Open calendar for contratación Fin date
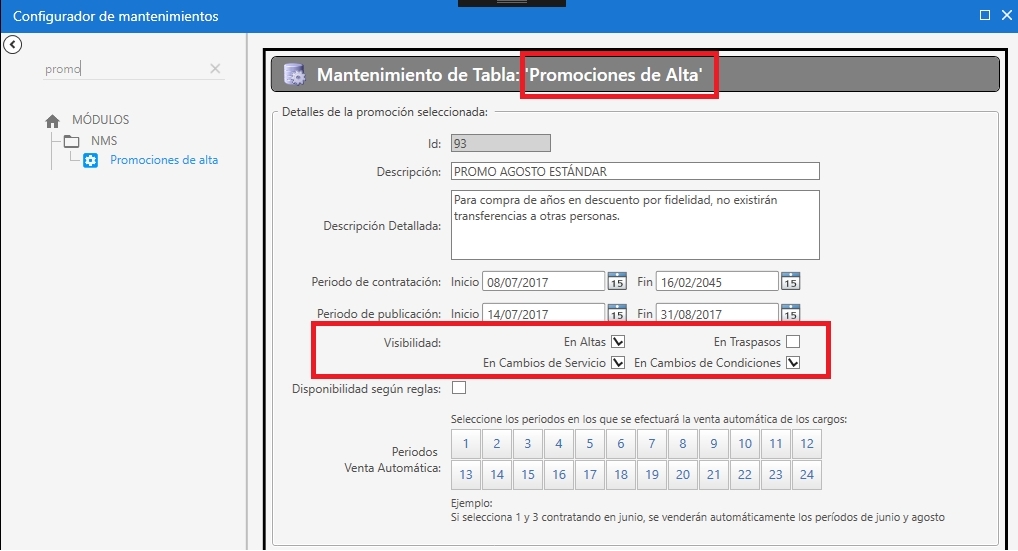 coord(790,281)
